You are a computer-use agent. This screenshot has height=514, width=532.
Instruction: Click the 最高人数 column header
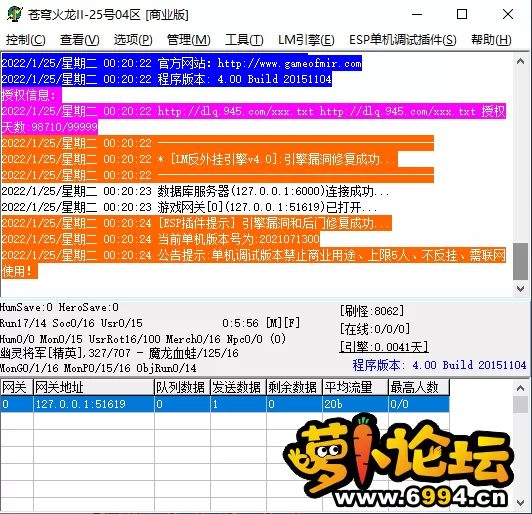(419, 387)
